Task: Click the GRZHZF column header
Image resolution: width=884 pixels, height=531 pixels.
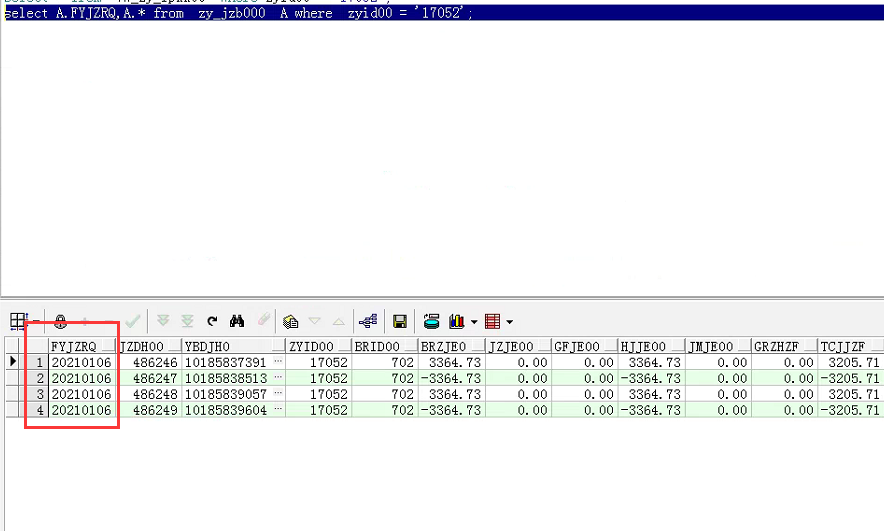Action: point(784,346)
